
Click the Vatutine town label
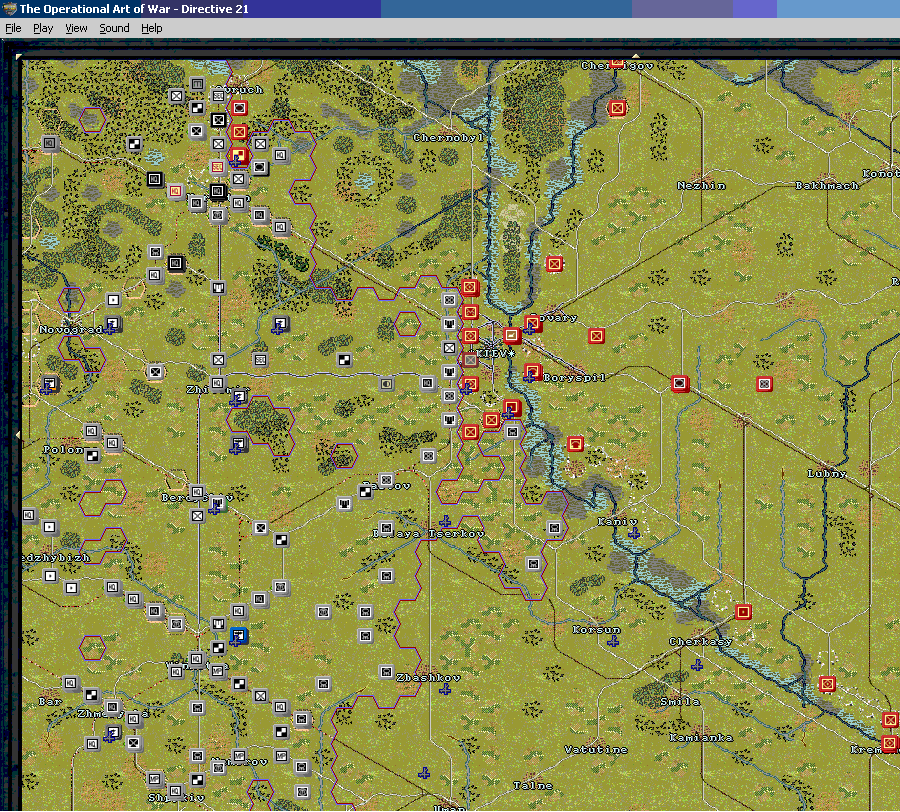tap(596, 749)
